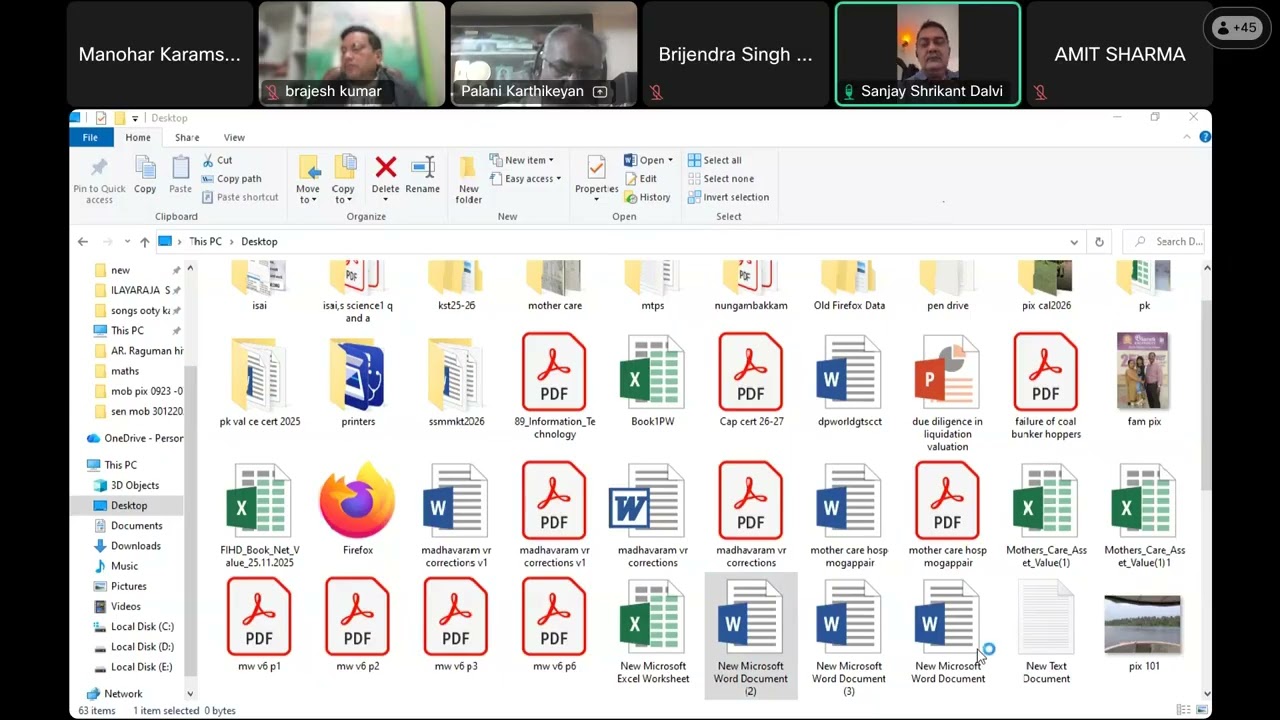The width and height of the screenshot is (1280, 720).
Task: Show file History from the ribbon
Action: tap(647, 197)
